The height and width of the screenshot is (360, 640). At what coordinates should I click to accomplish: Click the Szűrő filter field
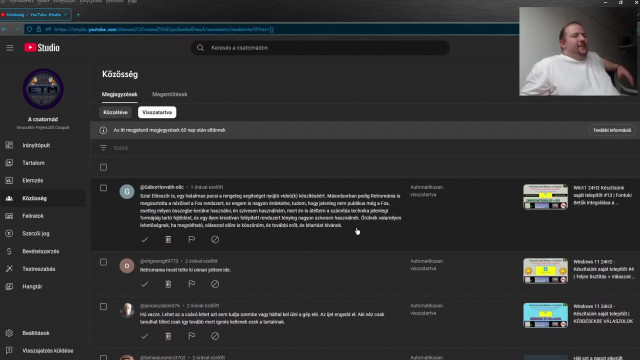pos(365,148)
